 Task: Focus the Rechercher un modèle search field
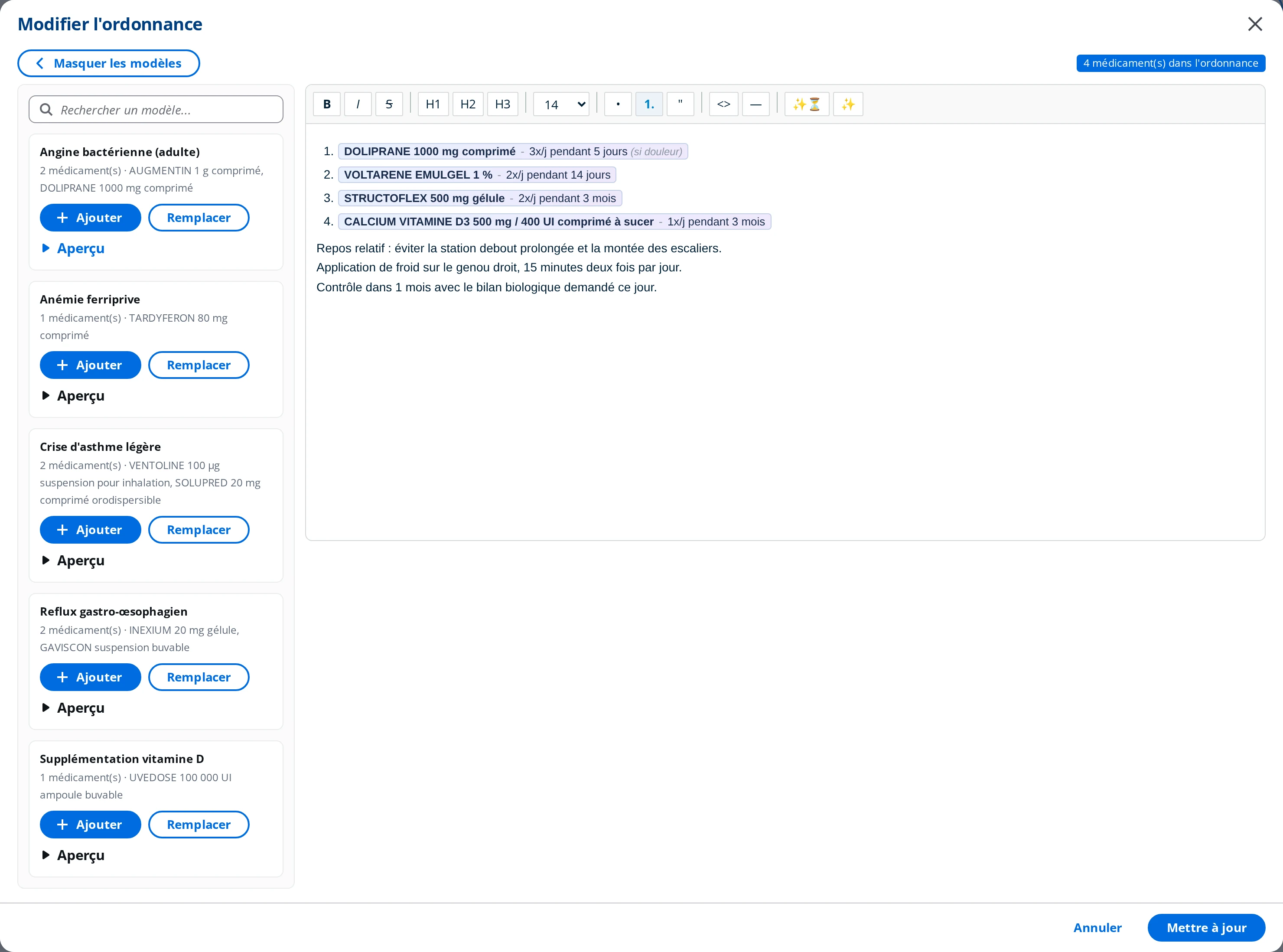tap(156, 110)
